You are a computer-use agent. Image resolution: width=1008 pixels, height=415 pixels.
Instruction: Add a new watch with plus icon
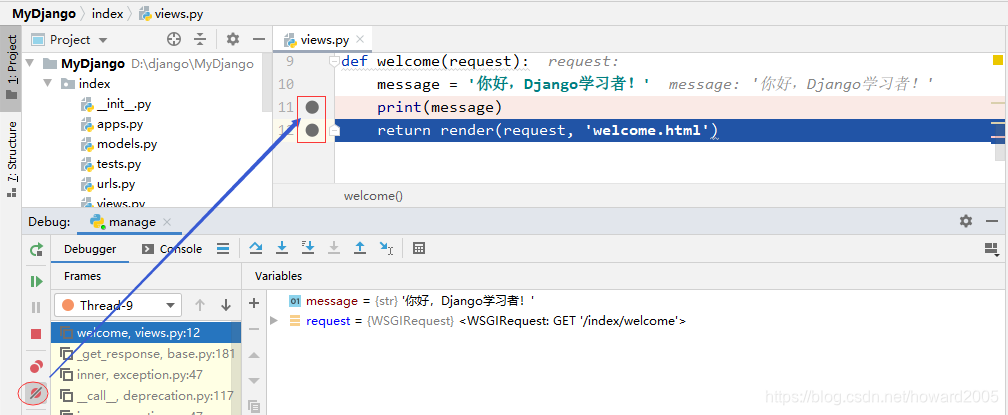(254, 303)
